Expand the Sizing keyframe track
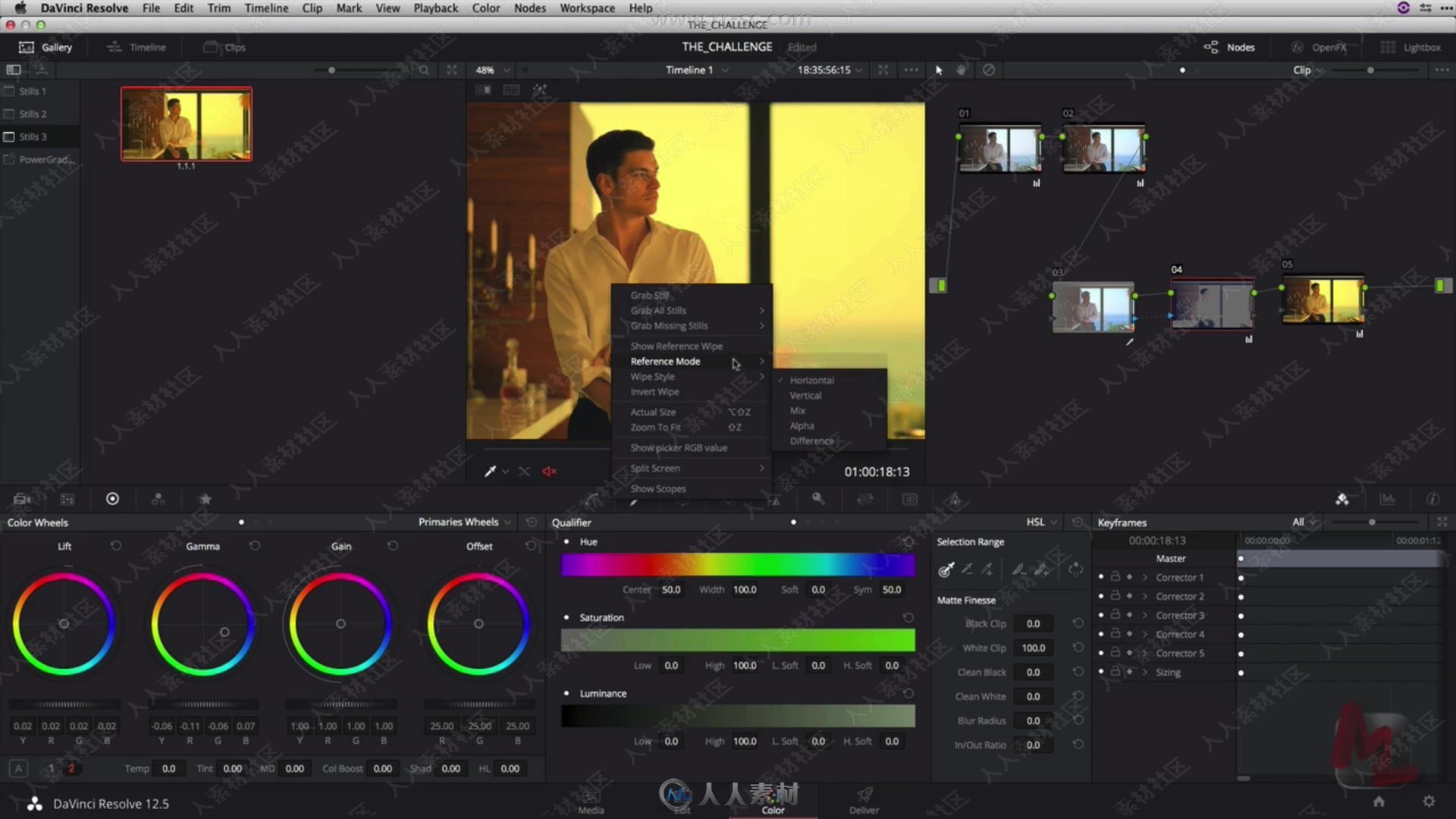Viewport: 1456px width, 819px height. tap(1145, 672)
